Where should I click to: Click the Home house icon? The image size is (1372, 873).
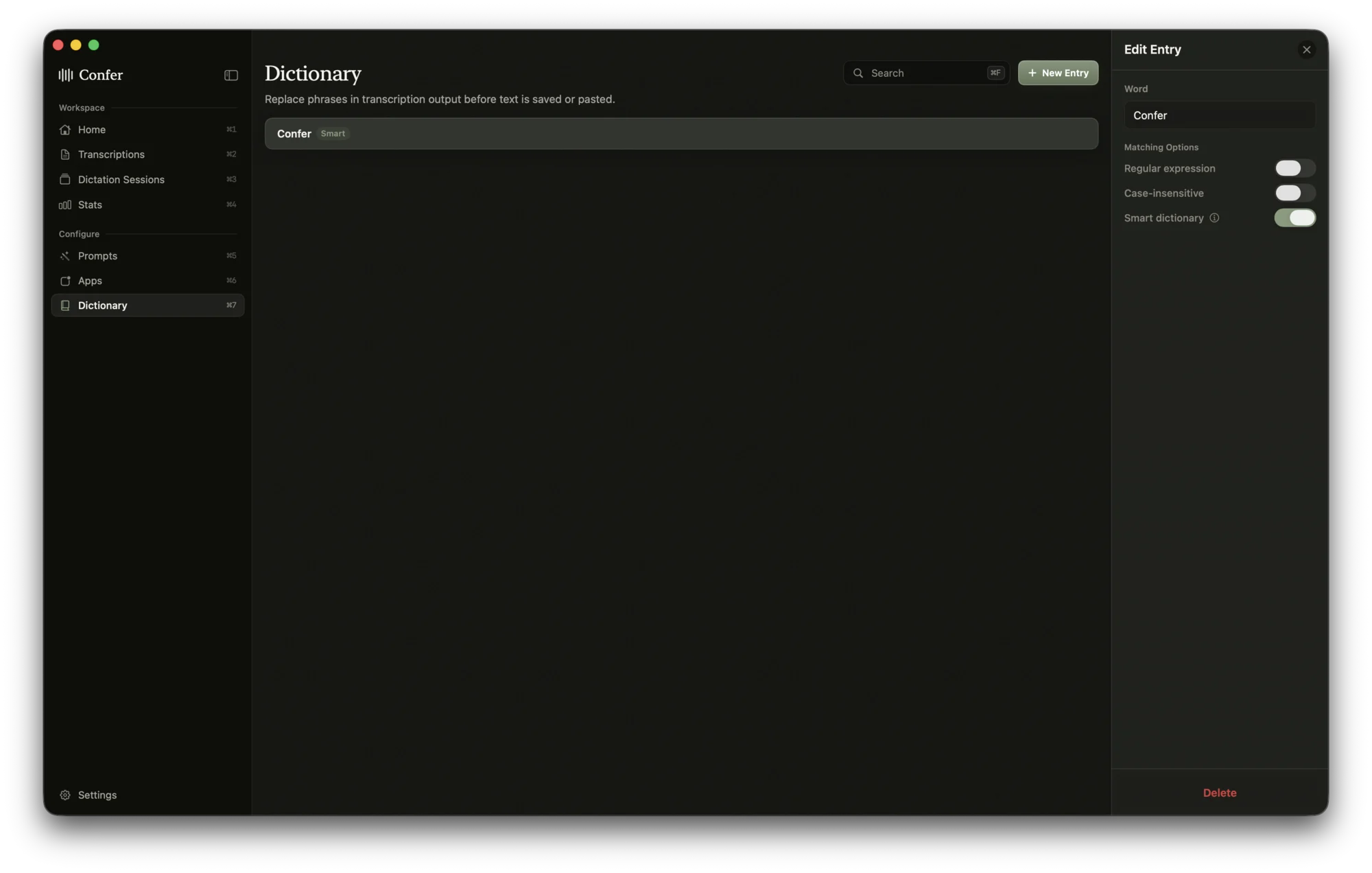[x=65, y=130]
